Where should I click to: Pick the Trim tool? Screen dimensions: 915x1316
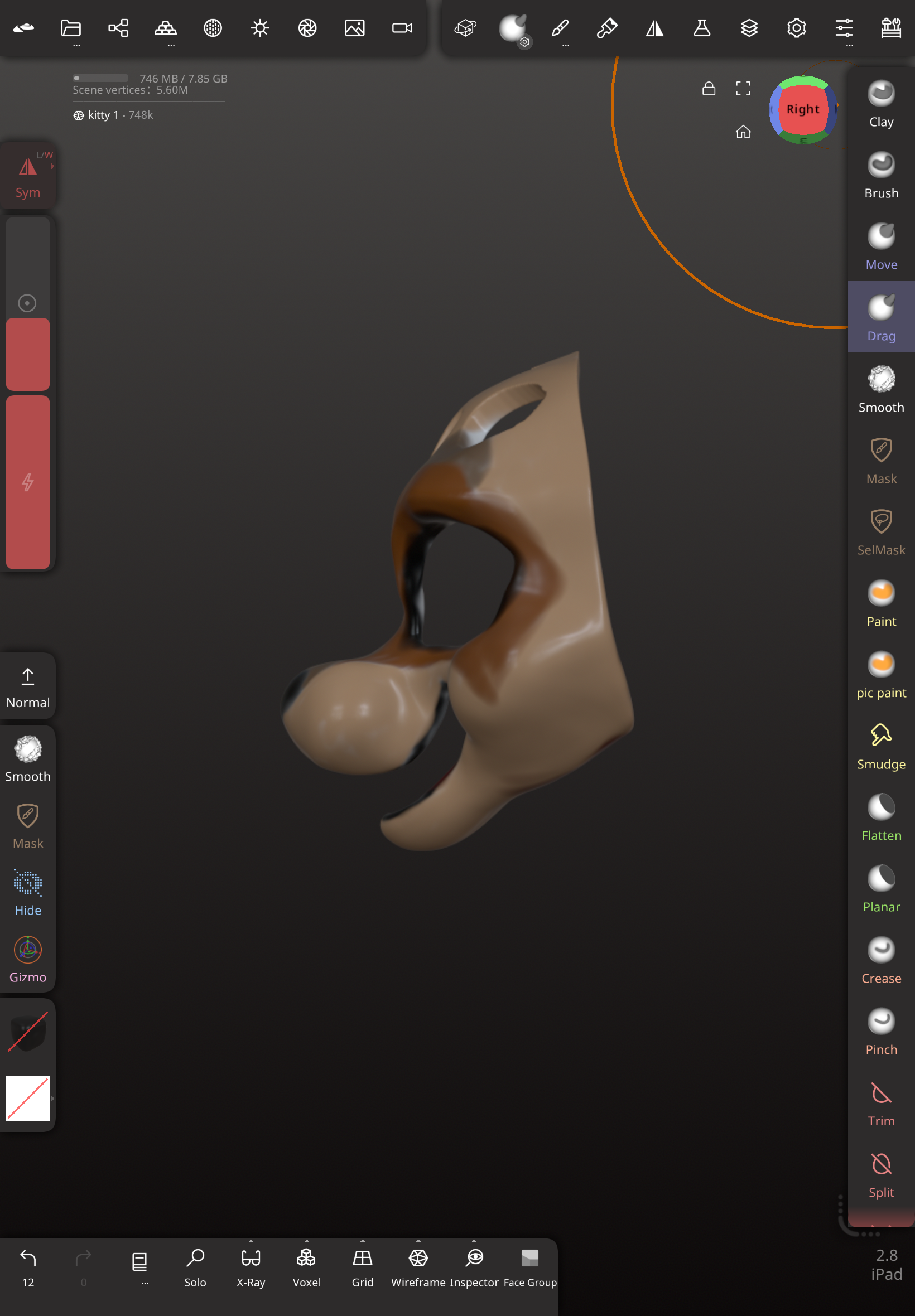tap(880, 1103)
